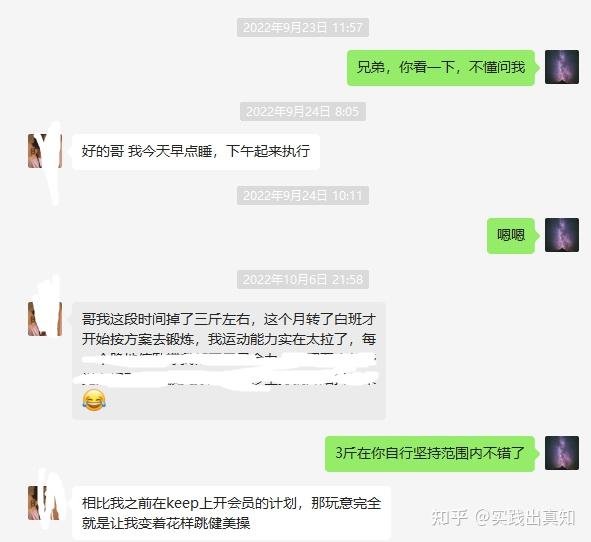Select the "相比我之前在keep上开会员" message bubble
591x542 pixels.
[231, 513]
